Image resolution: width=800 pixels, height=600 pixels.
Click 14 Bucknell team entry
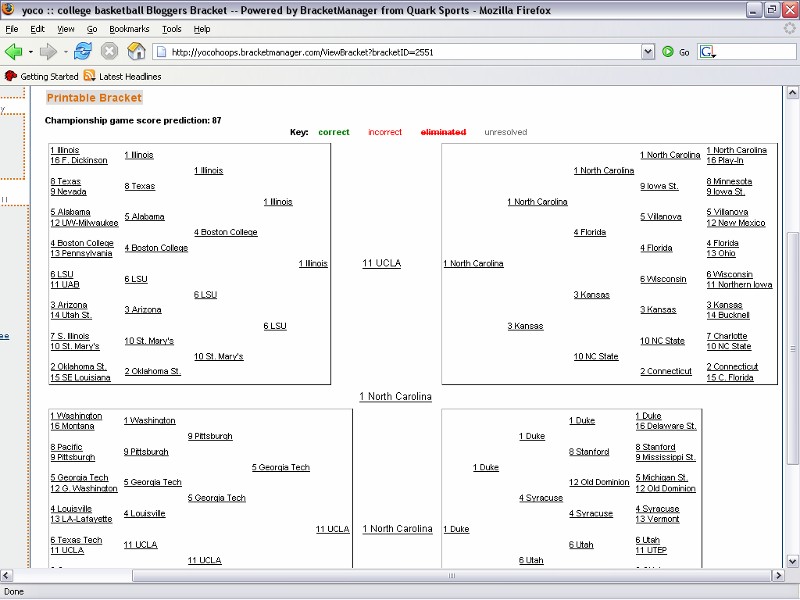[x=728, y=315]
